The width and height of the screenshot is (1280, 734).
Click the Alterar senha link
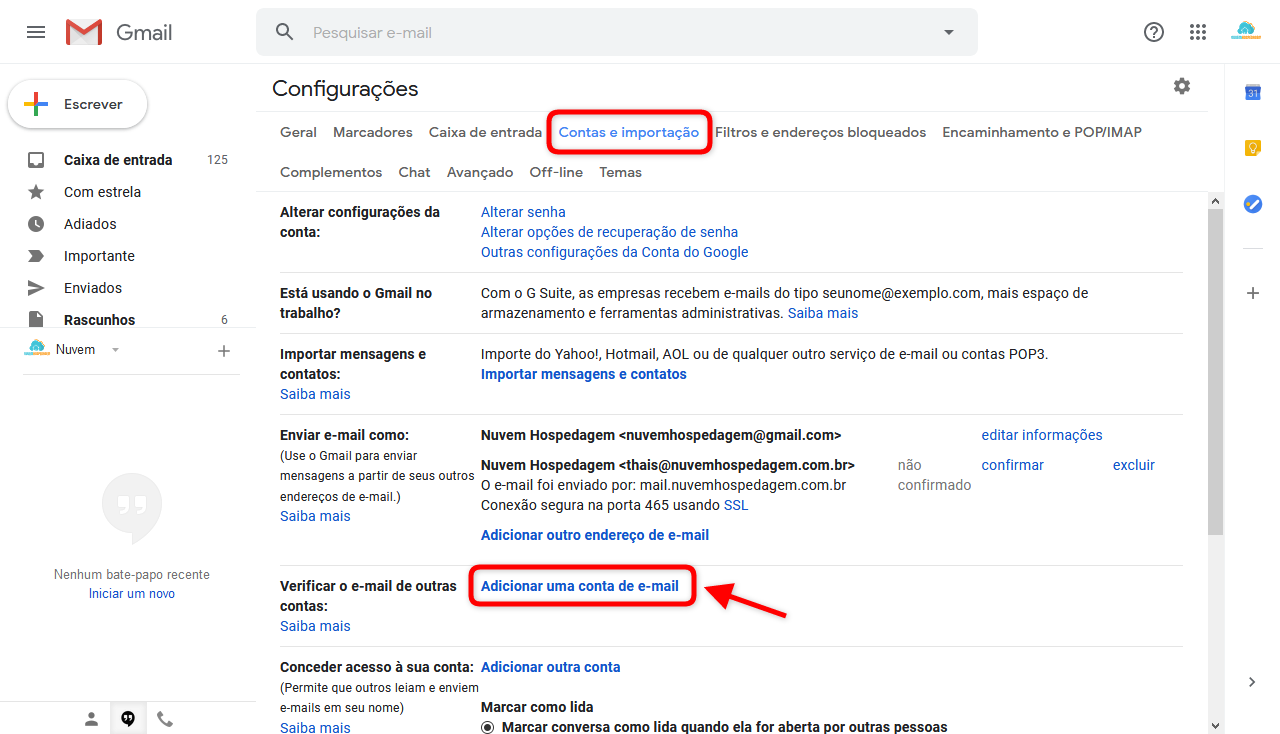point(523,212)
